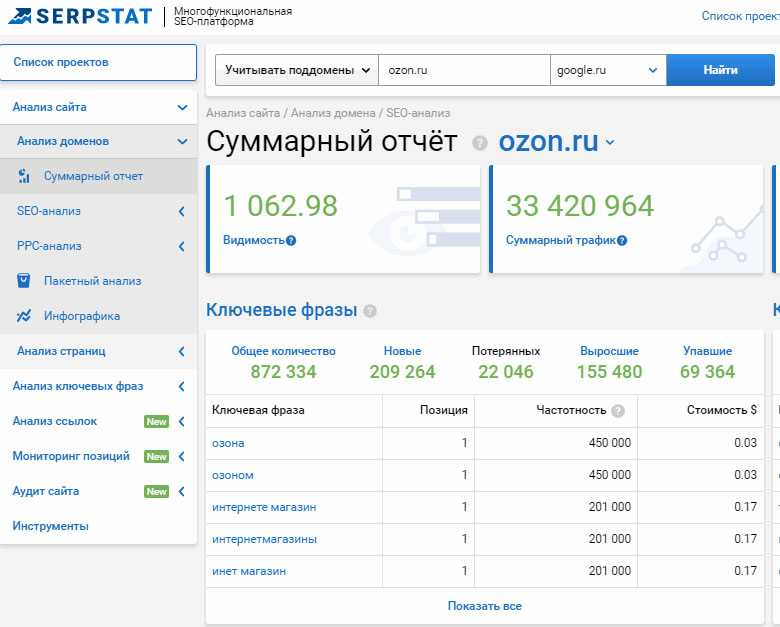Click the Ключевые фразы heading link
The image size is (780, 627).
pyautogui.click(x=282, y=310)
